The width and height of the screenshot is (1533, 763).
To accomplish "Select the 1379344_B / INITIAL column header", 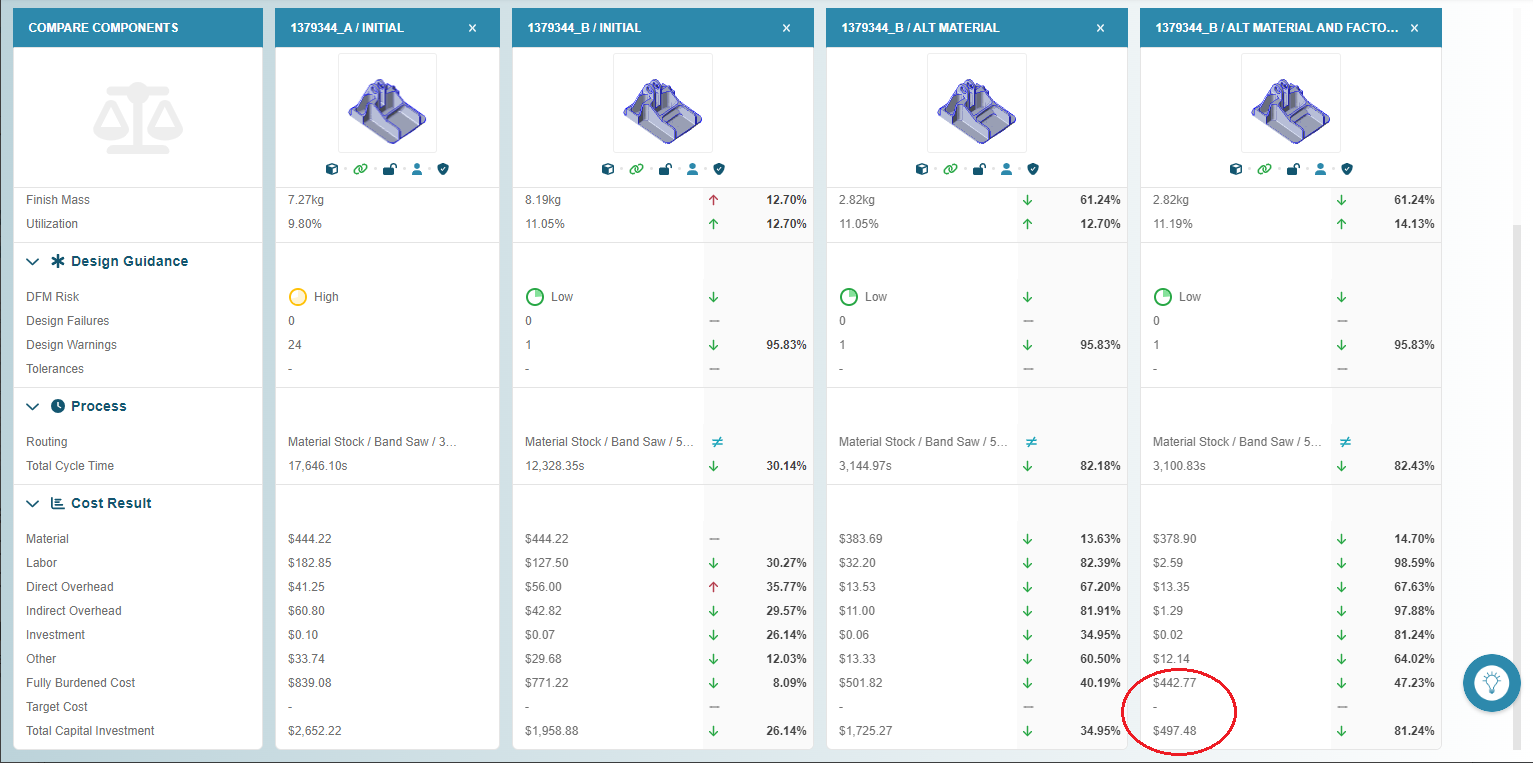I will coord(583,28).
